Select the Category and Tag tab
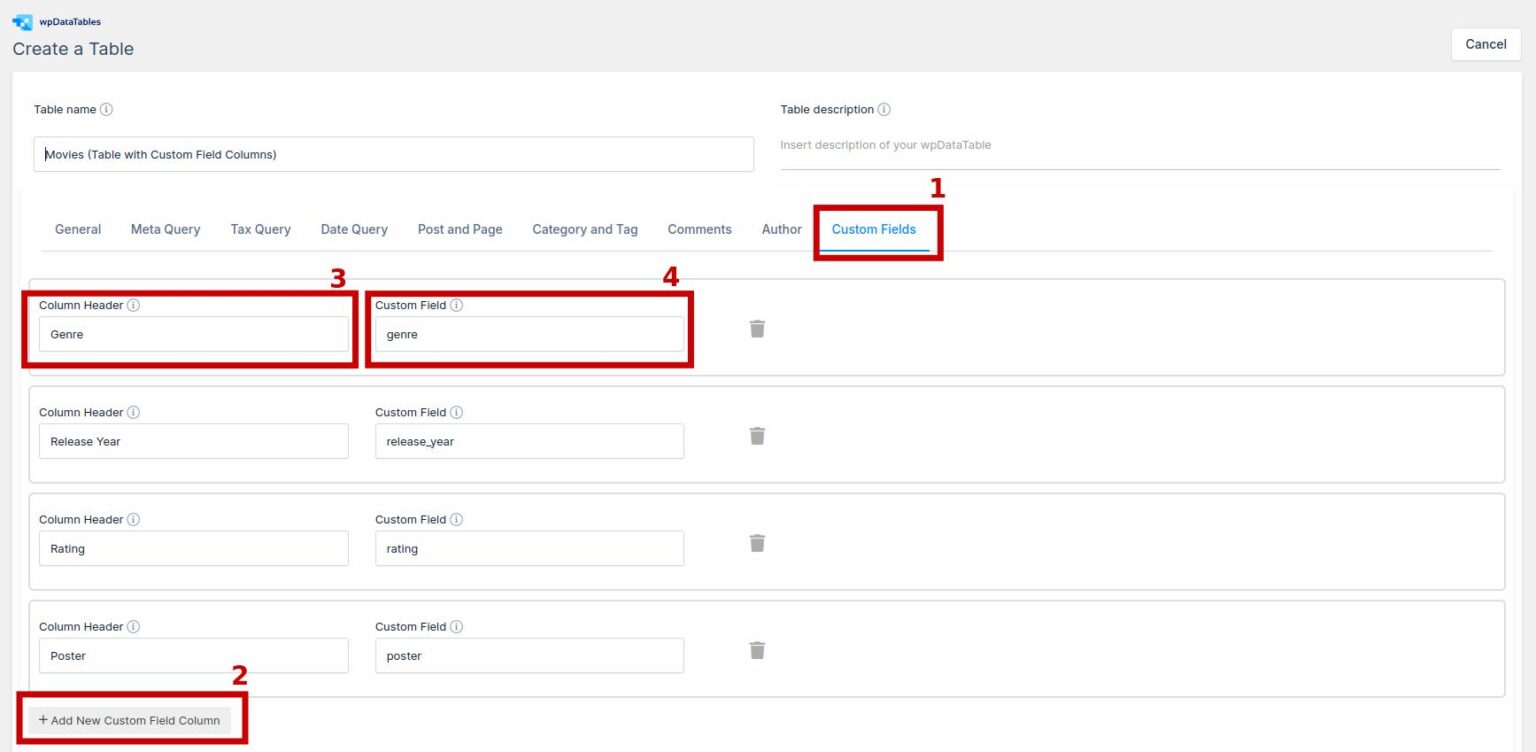This screenshot has height=752, width=1536. tap(584, 229)
